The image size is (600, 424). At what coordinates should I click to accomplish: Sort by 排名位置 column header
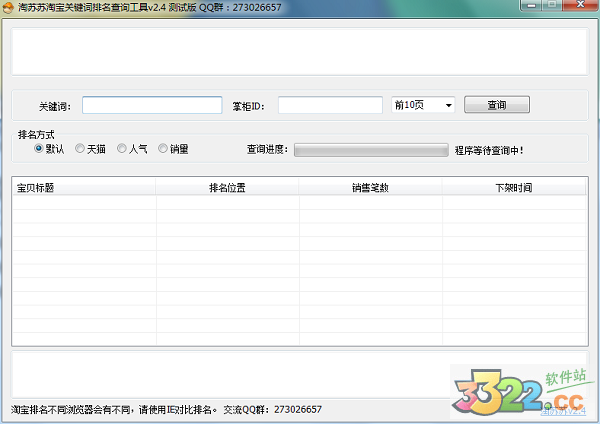227,188
